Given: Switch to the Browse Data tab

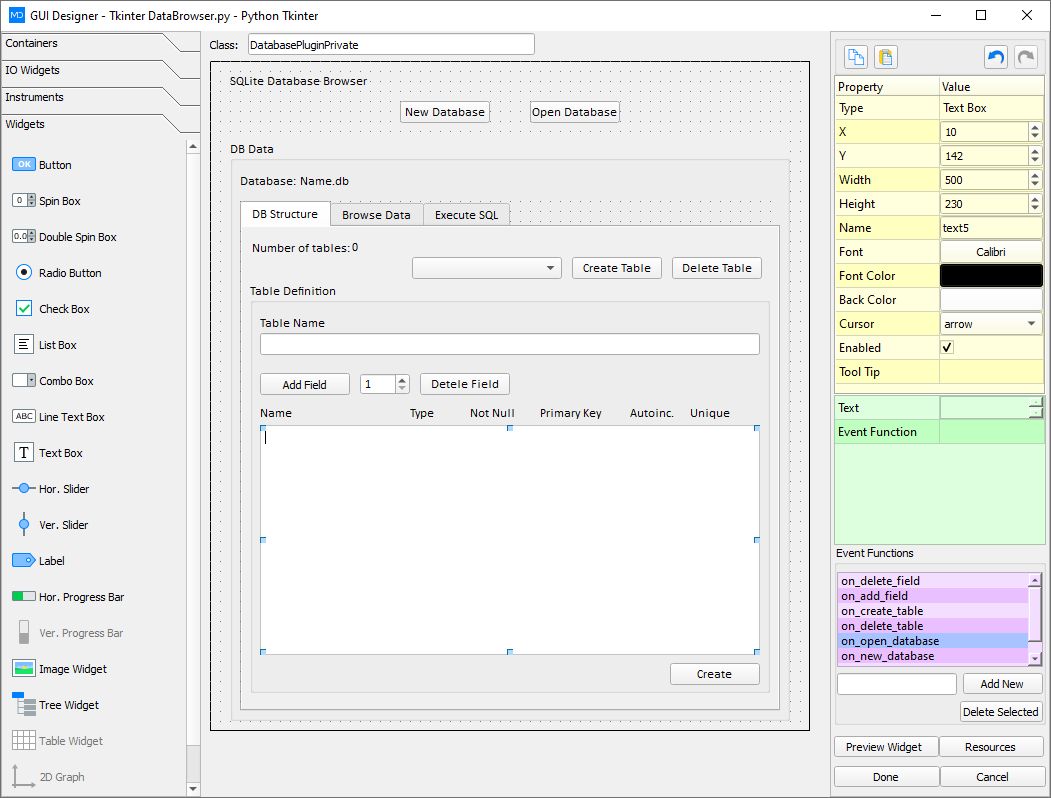Looking at the screenshot, I should pos(376,214).
